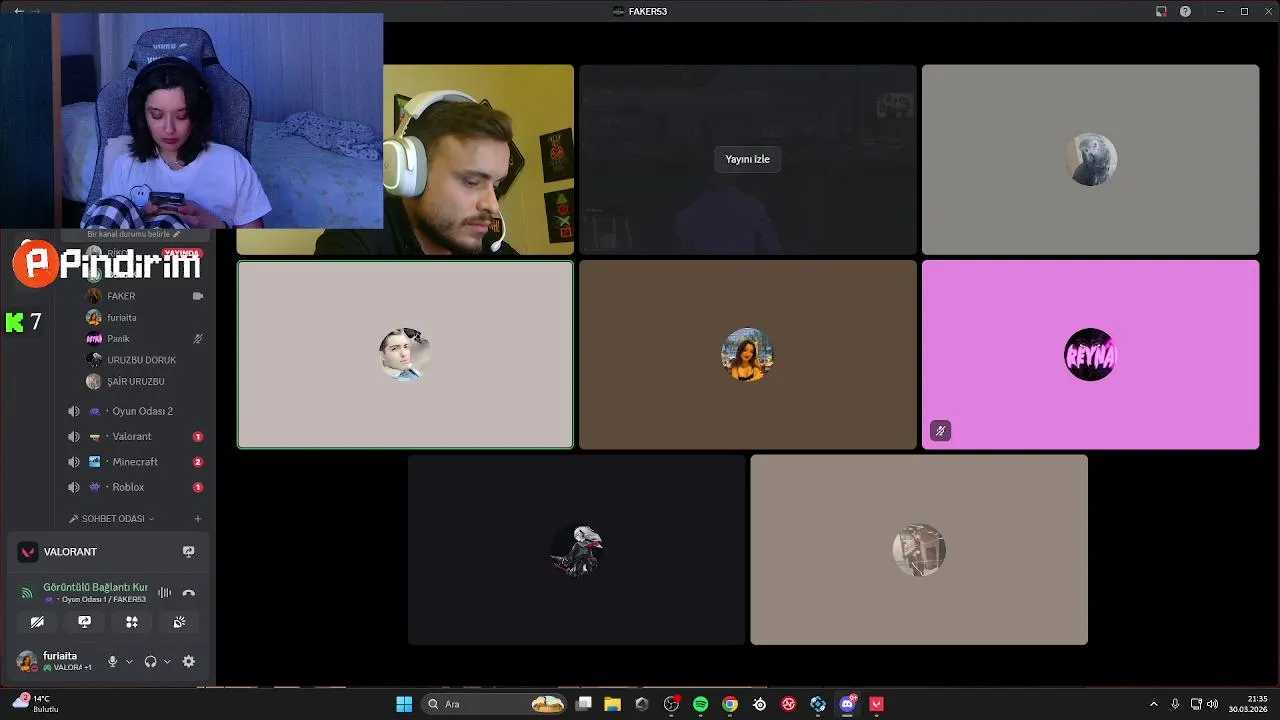Screen dimensions: 1280x720
Task: Toggle screen share button in voice panel
Action: click(x=84, y=622)
